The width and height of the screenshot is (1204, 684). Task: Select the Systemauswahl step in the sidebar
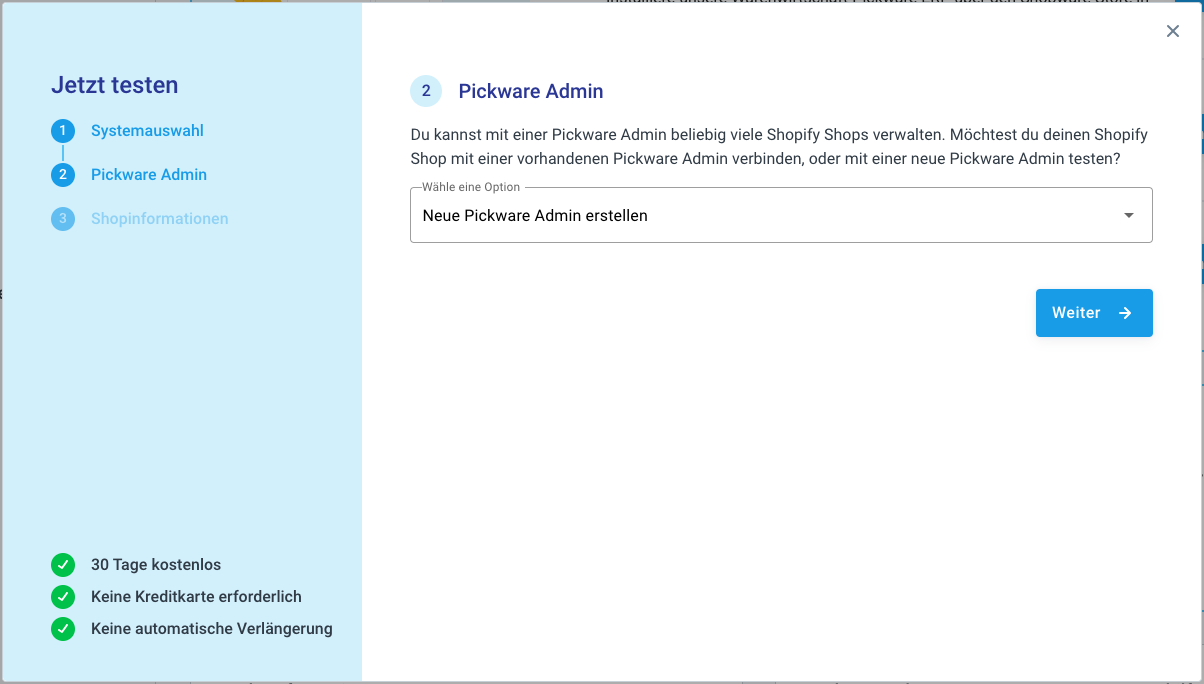(146, 130)
